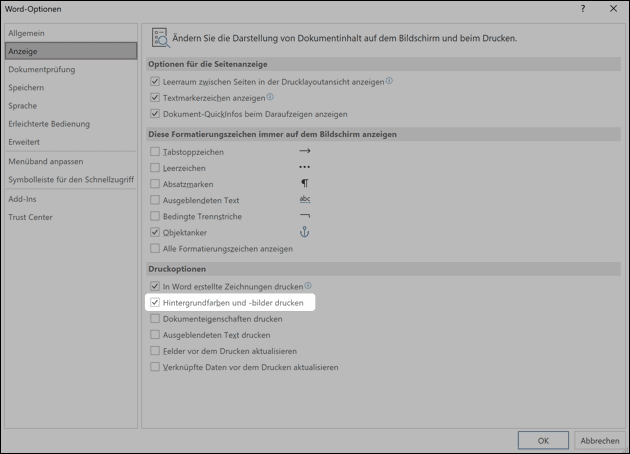630x454 pixels.
Task: Open the Allgemein category
Action: pyautogui.click(x=71, y=33)
